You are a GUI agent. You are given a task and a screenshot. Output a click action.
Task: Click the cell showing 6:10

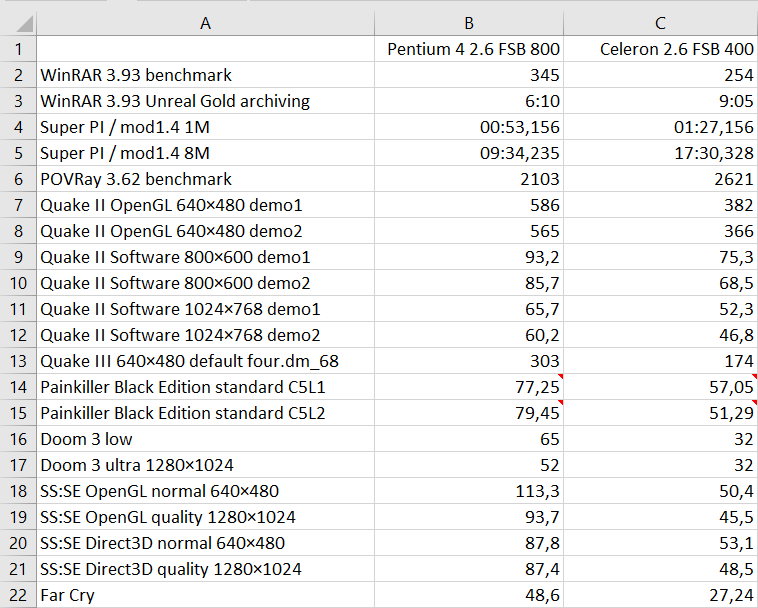click(x=469, y=101)
